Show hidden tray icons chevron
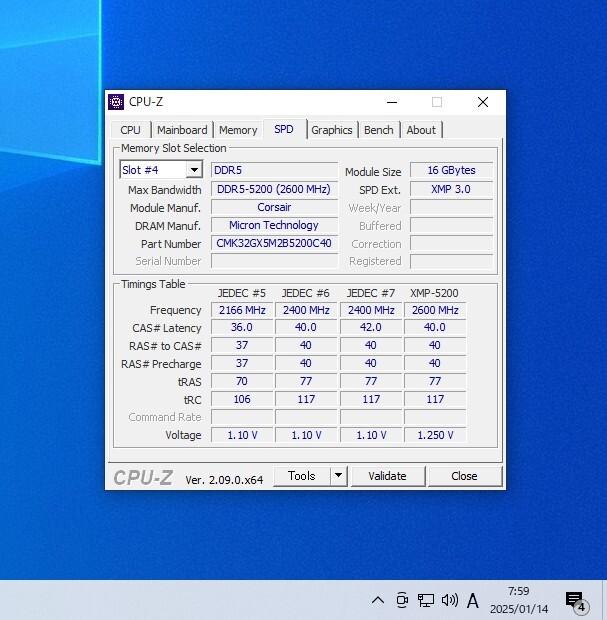 (378, 600)
